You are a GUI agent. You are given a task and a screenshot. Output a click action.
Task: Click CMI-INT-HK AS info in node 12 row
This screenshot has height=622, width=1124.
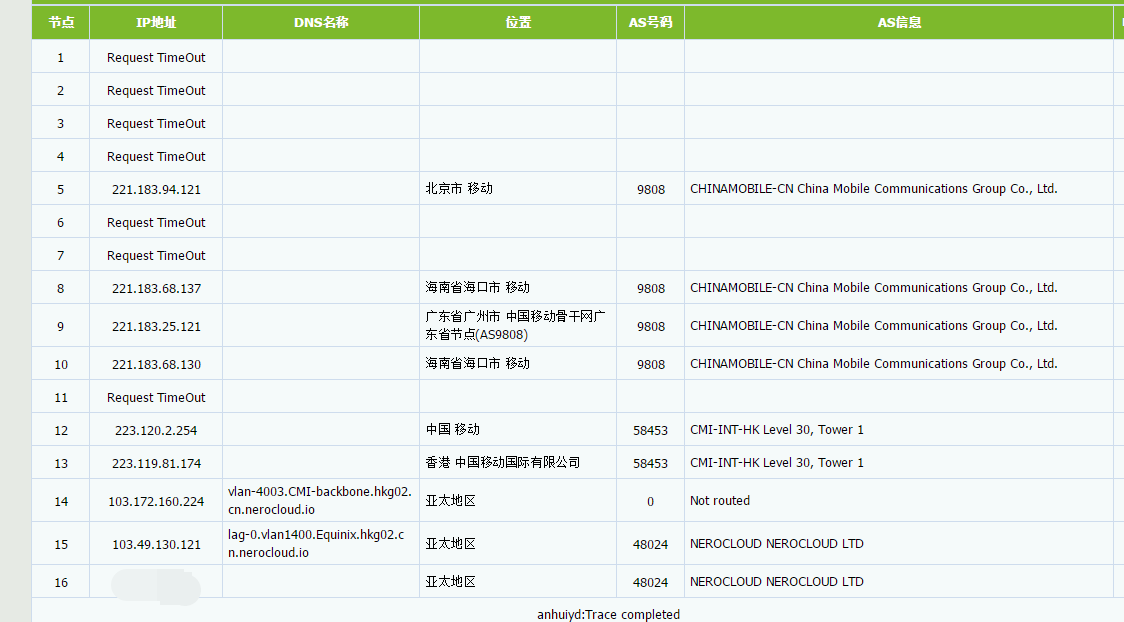tap(776, 429)
